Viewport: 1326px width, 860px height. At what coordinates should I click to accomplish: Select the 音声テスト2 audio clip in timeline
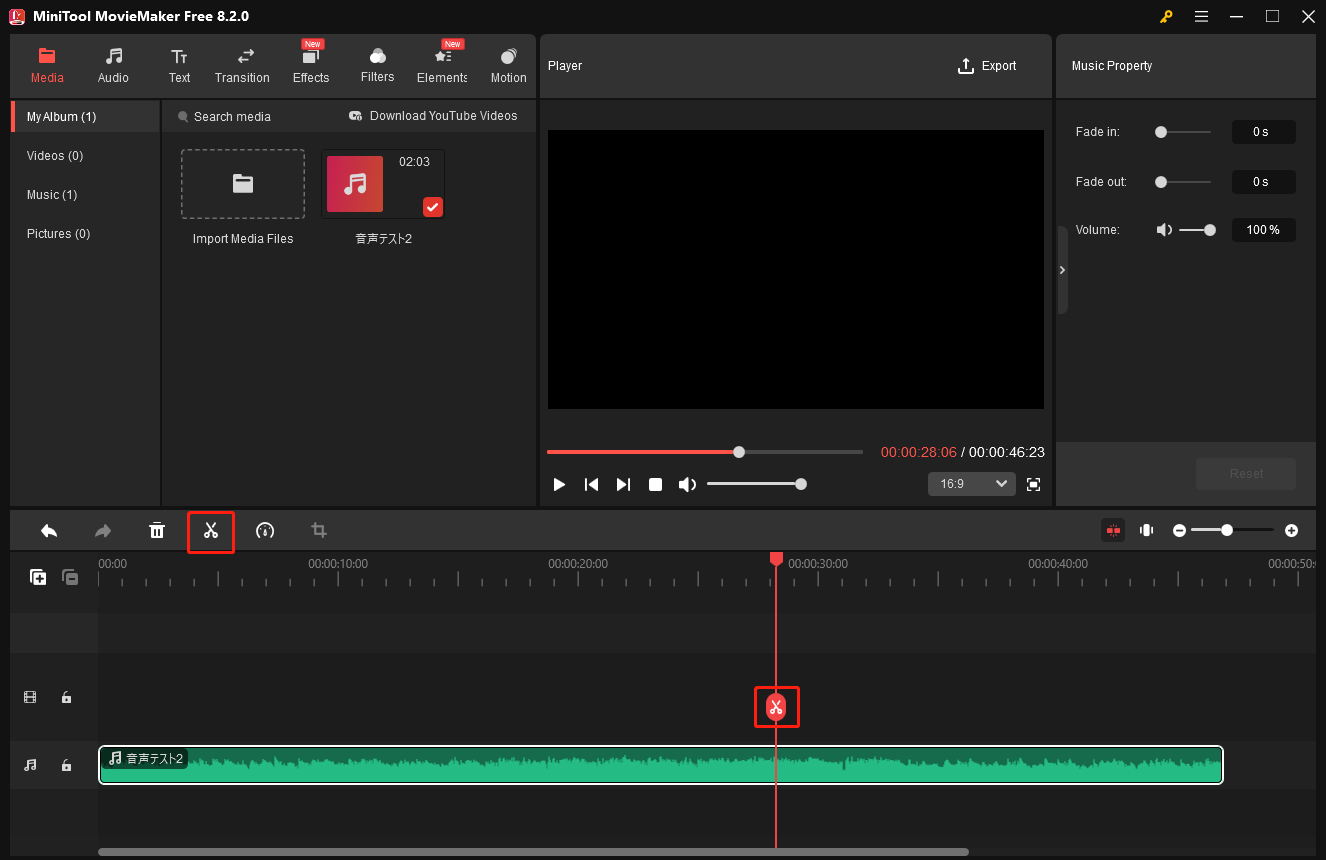[661, 765]
